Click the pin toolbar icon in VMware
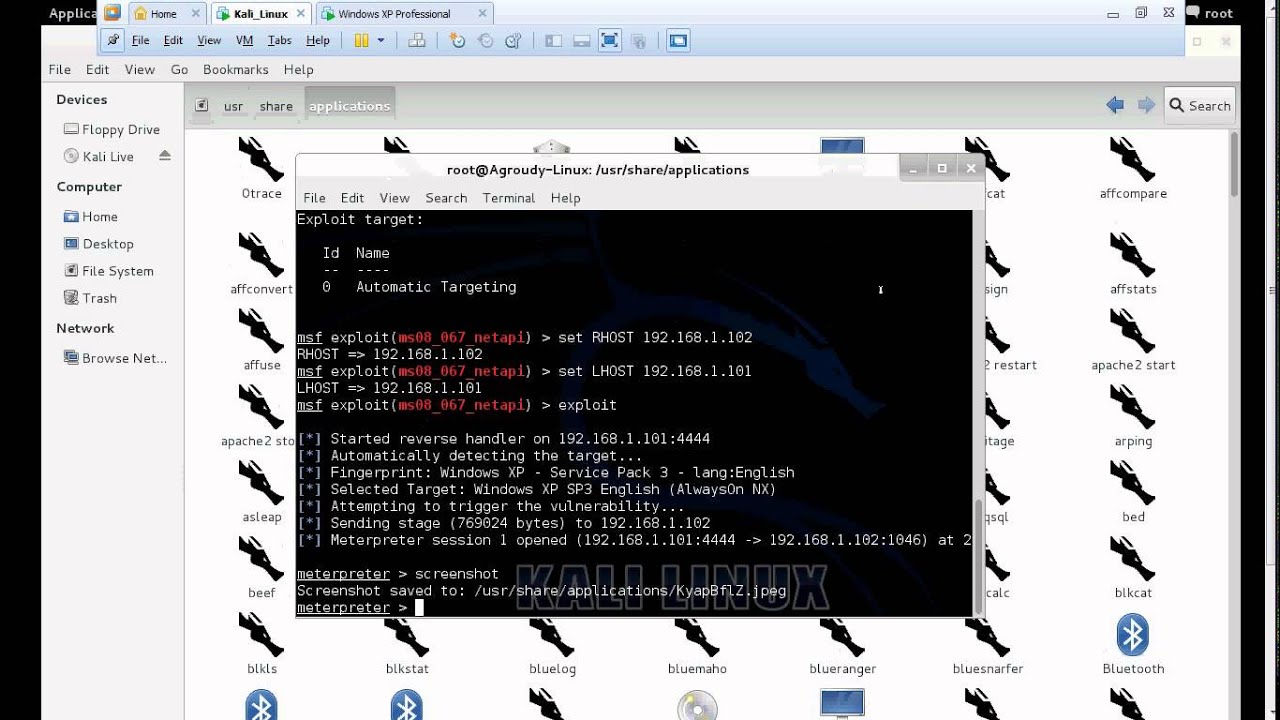 (x=113, y=40)
